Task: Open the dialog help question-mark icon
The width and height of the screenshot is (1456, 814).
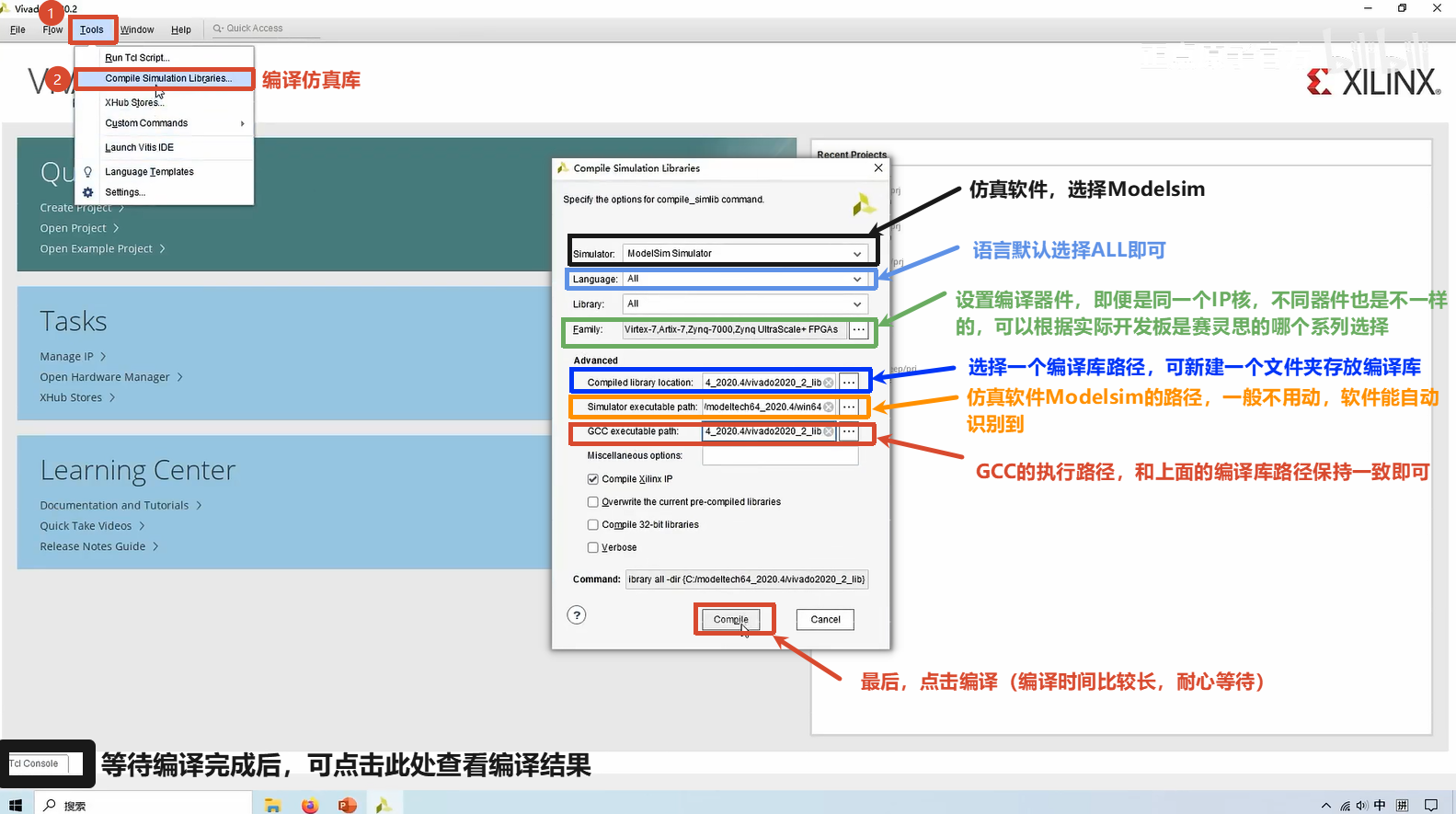Action: (577, 615)
